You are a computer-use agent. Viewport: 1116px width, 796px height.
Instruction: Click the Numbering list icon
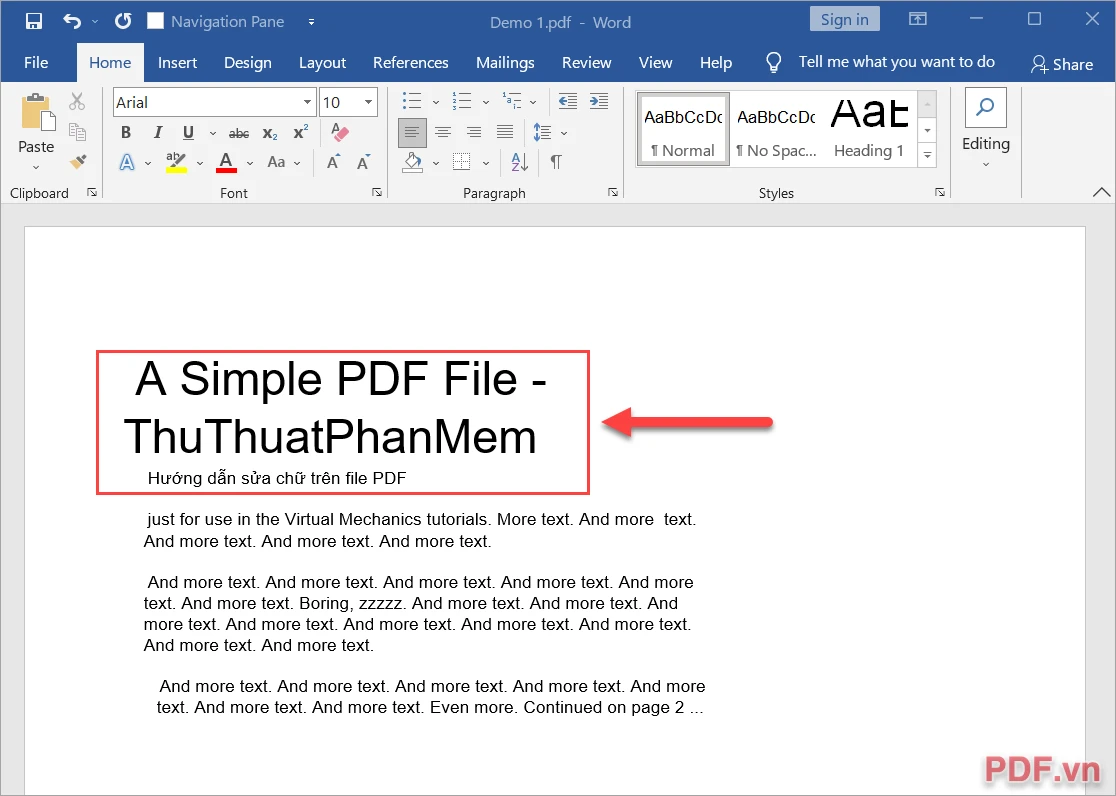pyautogui.click(x=462, y=101)
